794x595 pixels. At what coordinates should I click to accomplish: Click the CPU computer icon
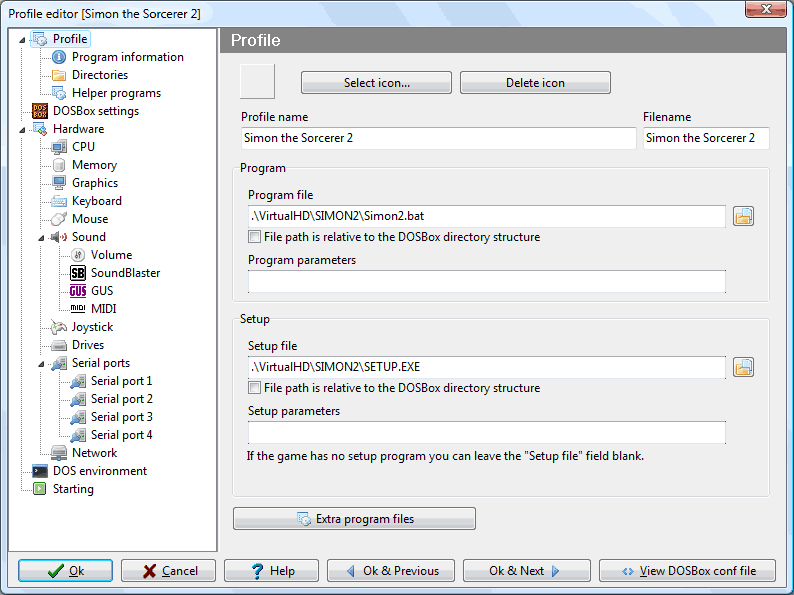(59, 147)
